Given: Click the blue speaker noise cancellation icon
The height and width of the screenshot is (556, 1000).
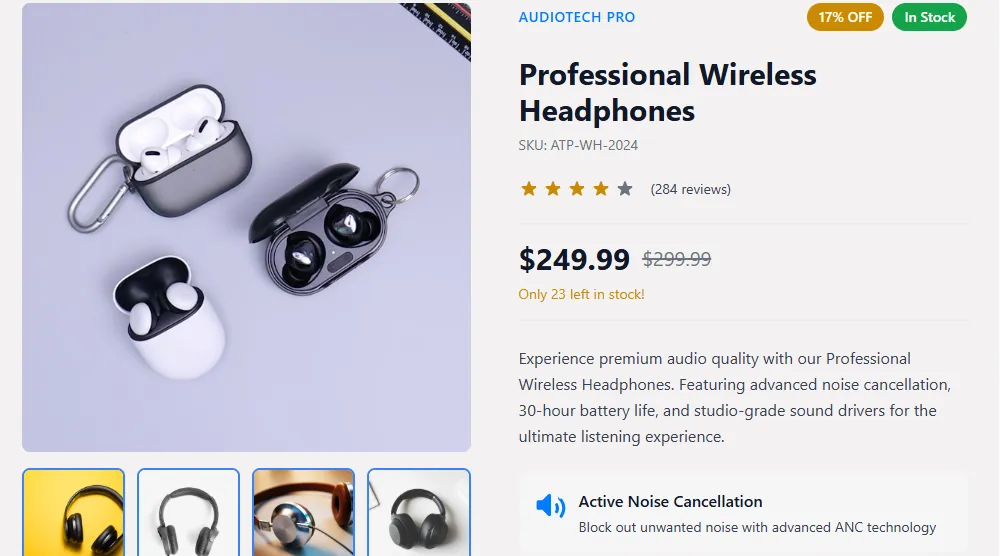Looking at the screenshot, I should (550, 506).
